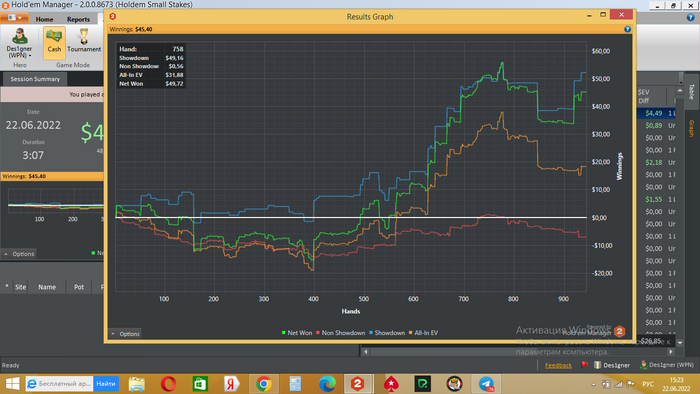Viewport: 700px width, 394px height.
Task: Open File Explorer from taskbar
Action: click(x=137, y=384)
